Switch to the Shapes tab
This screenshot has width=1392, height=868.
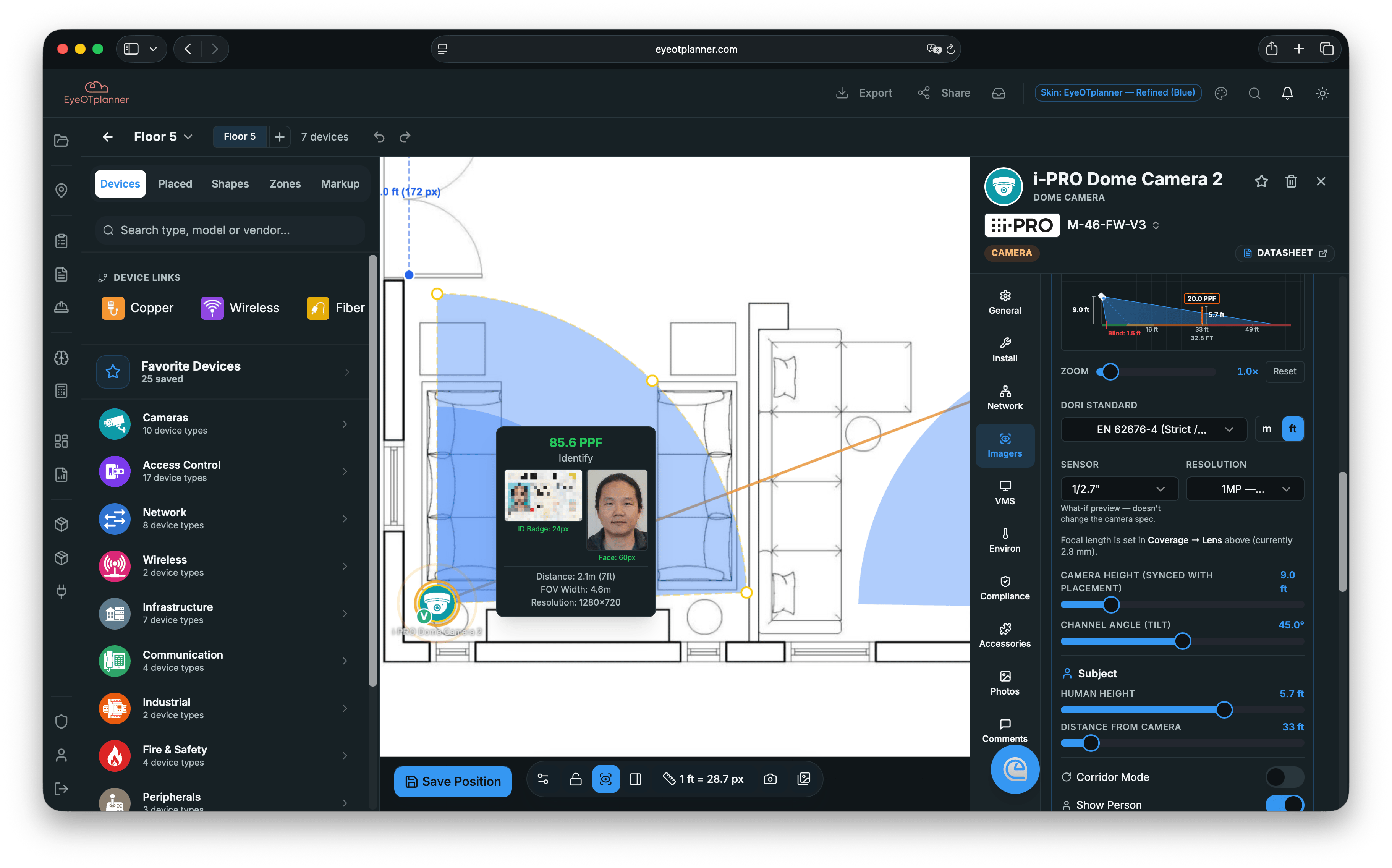pos(230,184)
